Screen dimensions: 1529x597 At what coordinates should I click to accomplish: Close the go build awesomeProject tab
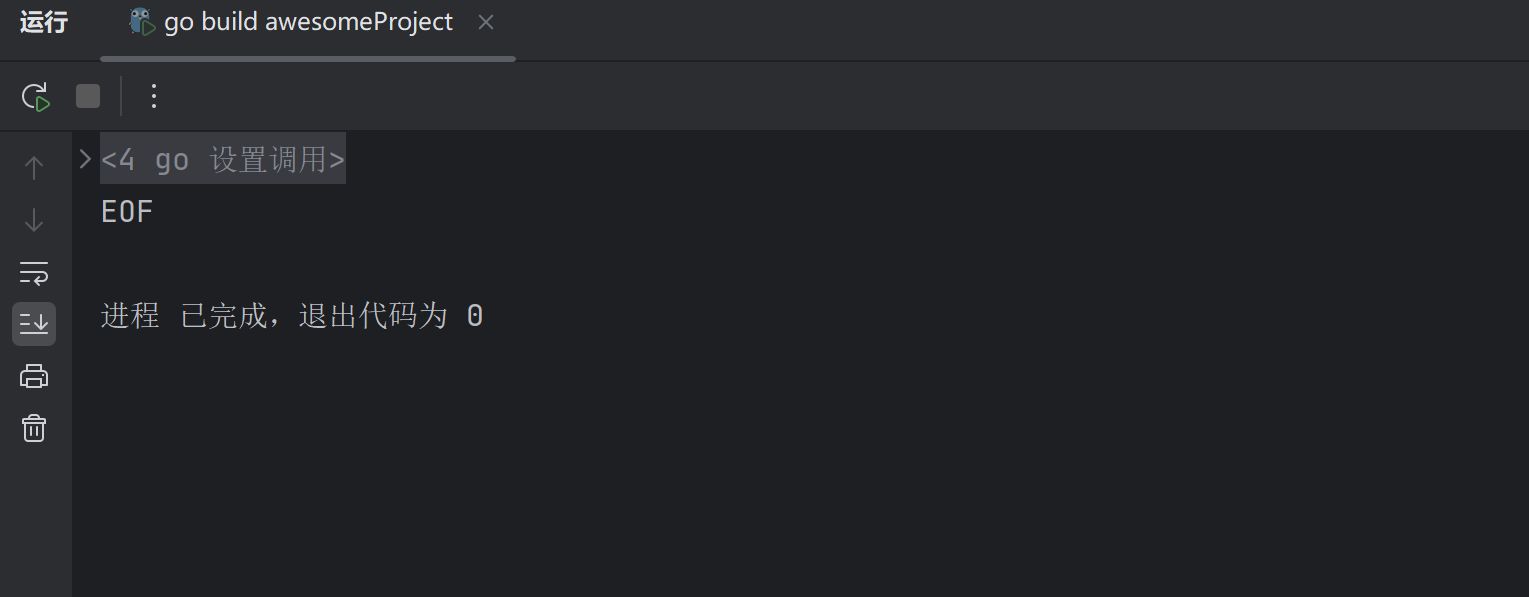pyautogui.click(x=486, y=22)
